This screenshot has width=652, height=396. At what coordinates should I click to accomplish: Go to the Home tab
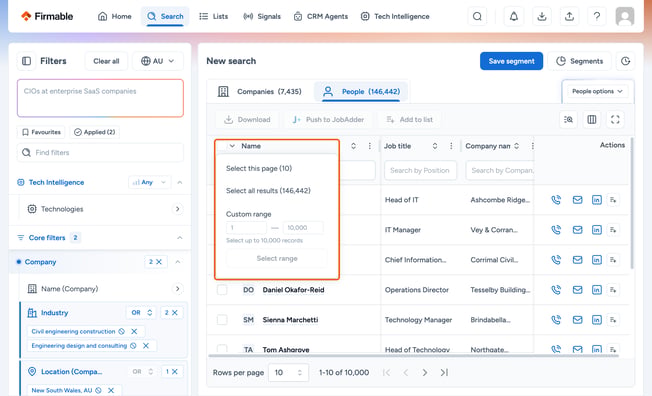tap(115, 17)
